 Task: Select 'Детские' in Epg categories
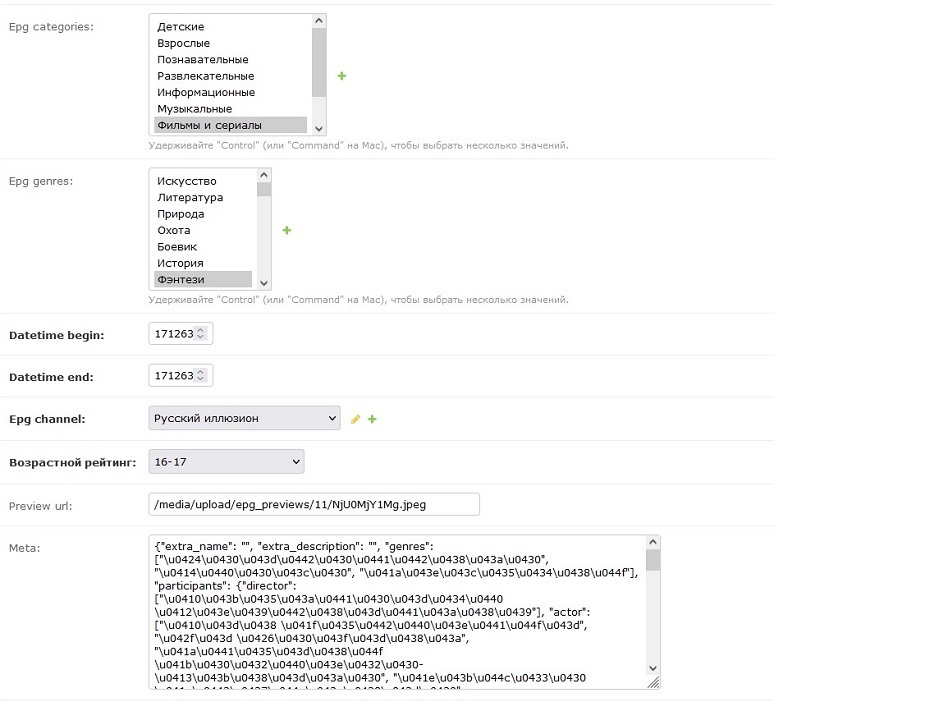[230, 27]
